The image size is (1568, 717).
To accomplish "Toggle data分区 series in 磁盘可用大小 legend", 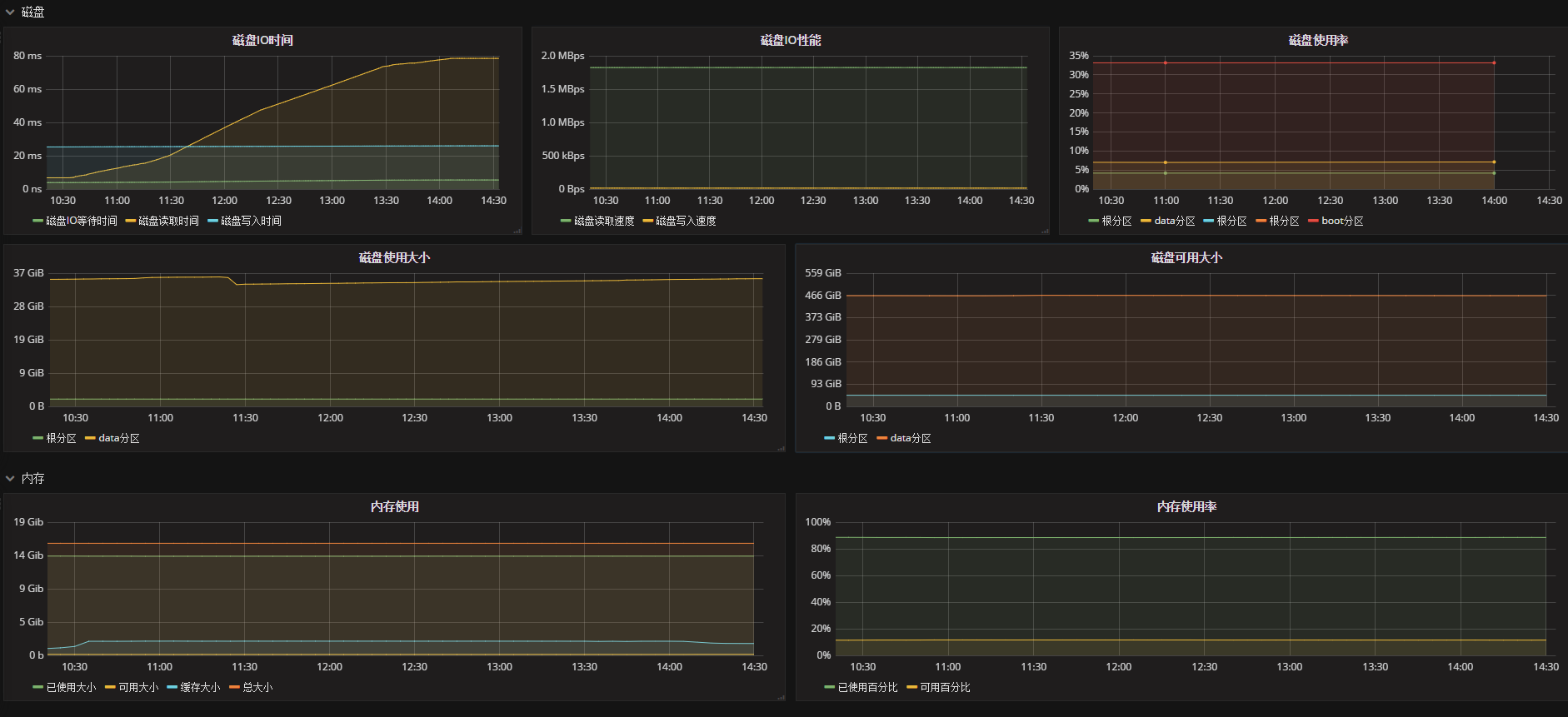I will coord(911,438).
